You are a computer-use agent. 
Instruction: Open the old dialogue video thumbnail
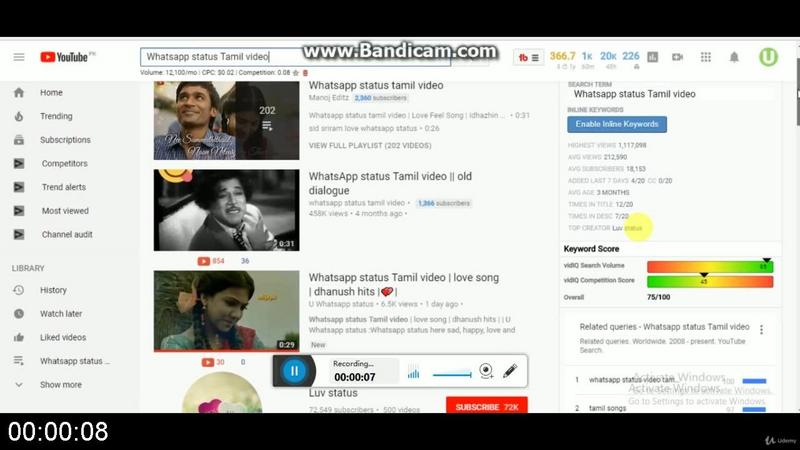tap(227, 210)
